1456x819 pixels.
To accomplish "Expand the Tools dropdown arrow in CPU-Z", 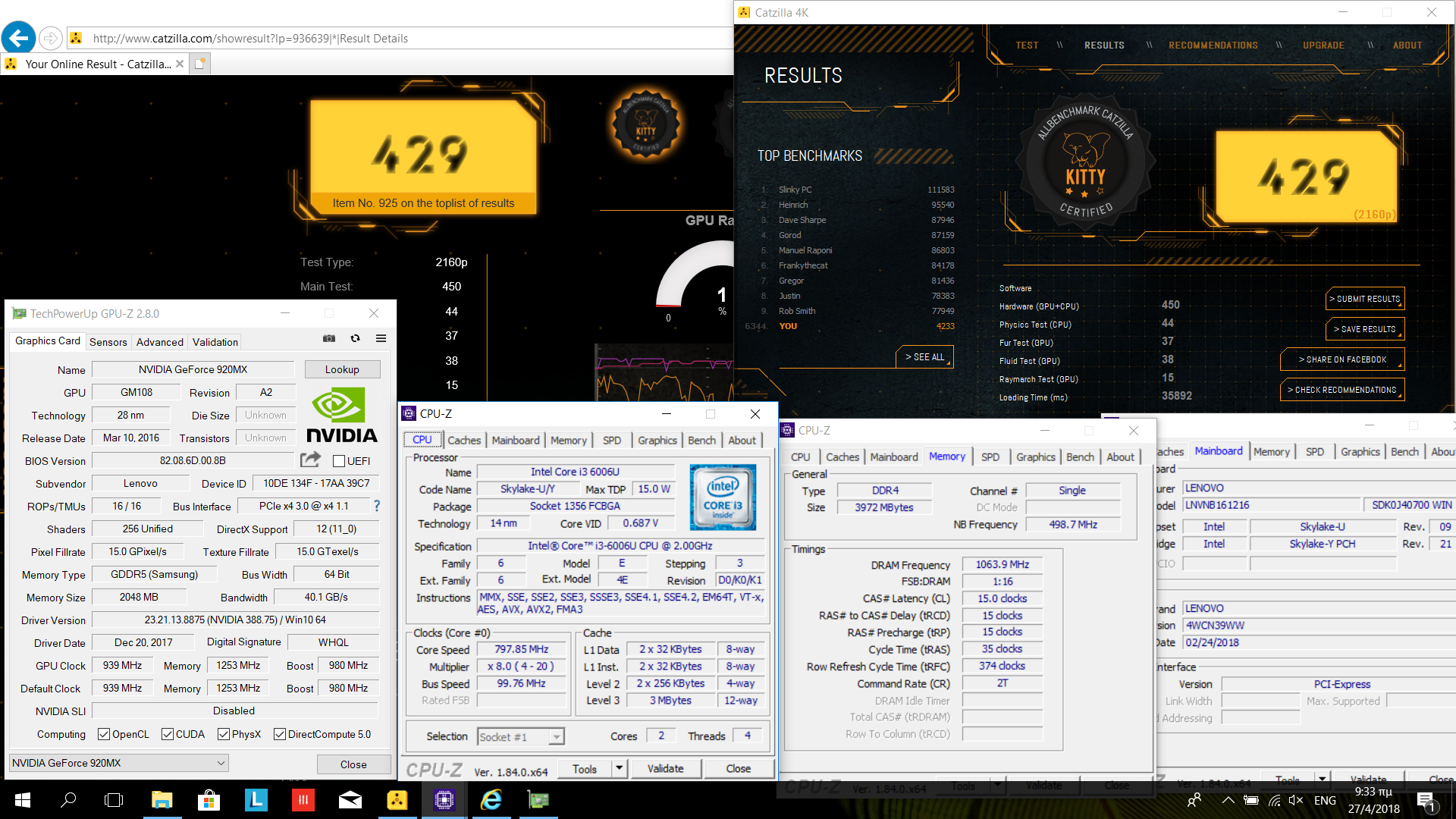I will [x=619, y=768].
